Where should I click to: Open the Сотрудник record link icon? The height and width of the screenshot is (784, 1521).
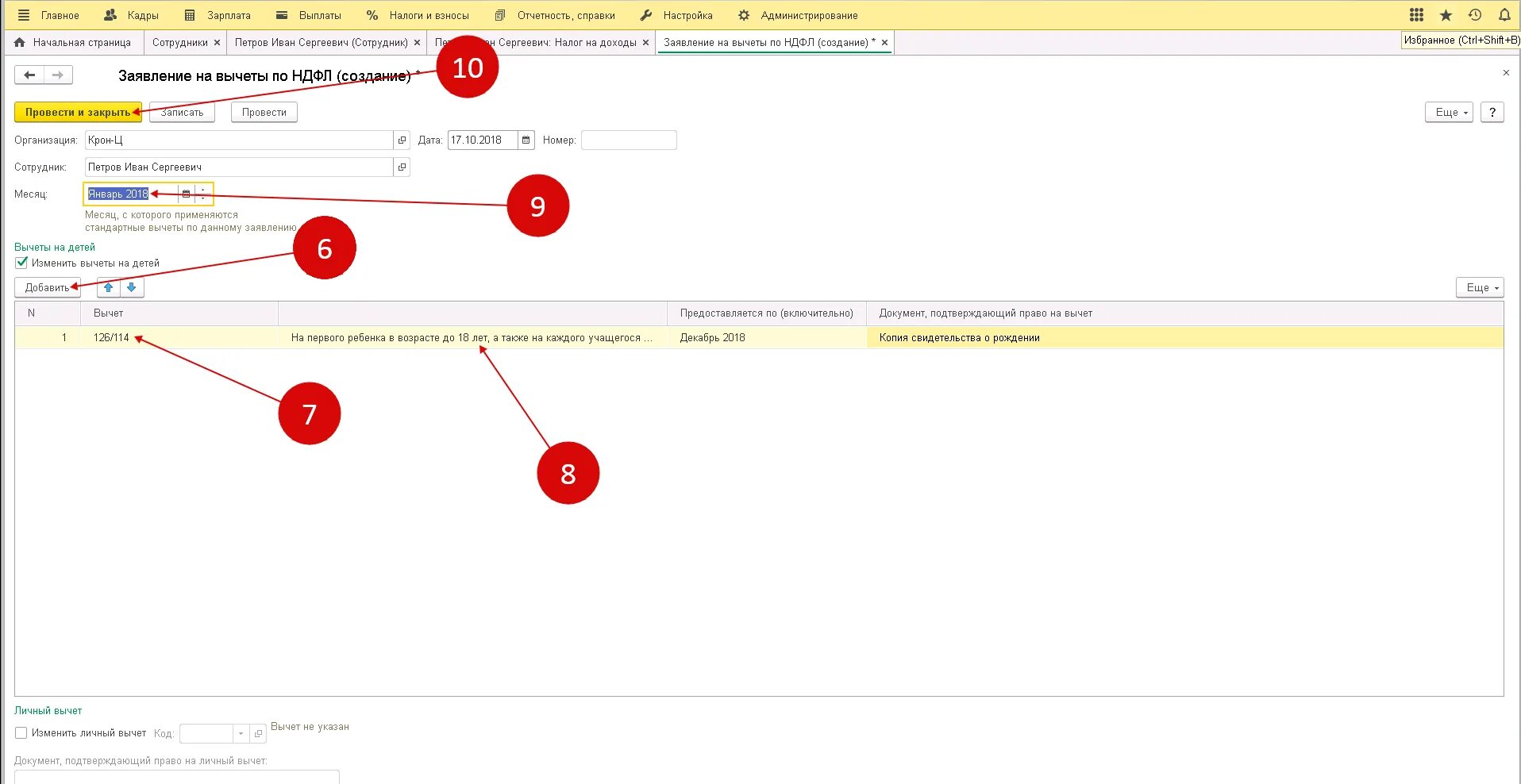(x=402, y=167)
